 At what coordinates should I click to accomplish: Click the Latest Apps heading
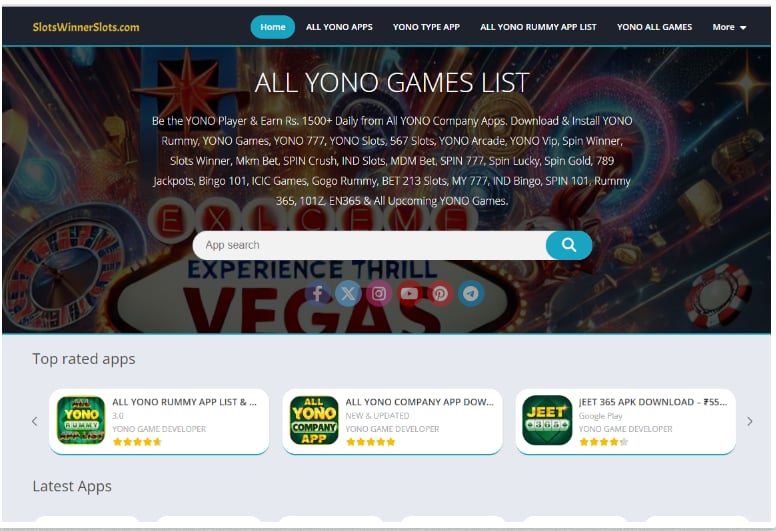tap(72, 486)
